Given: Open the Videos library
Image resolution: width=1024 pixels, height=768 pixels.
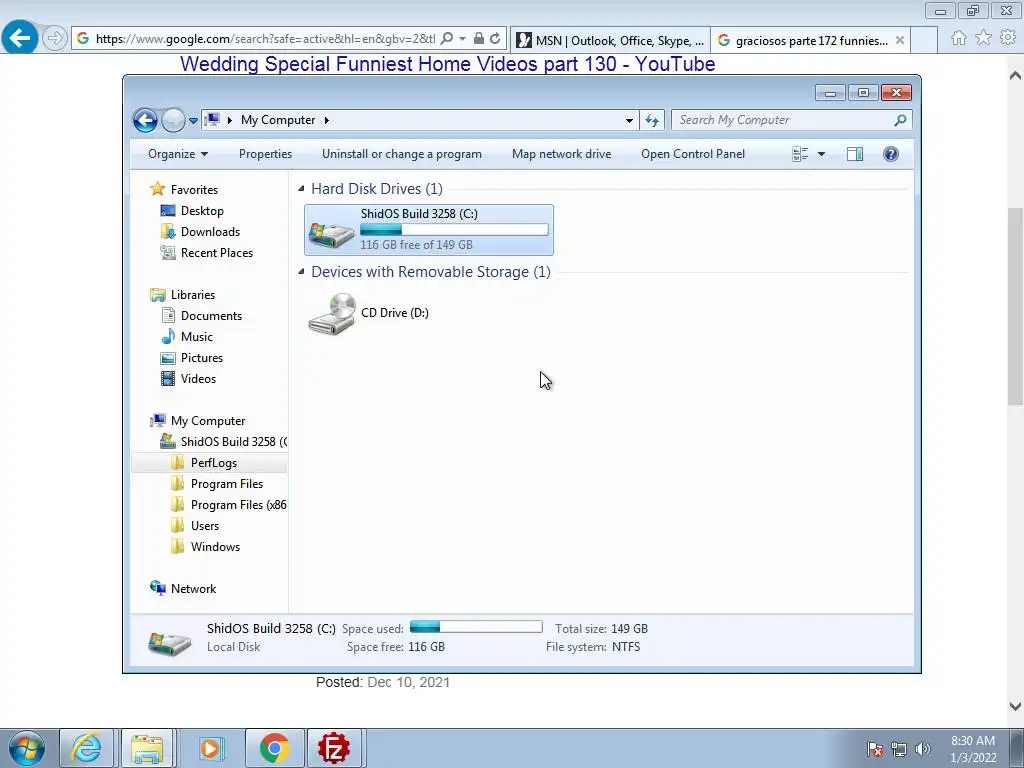Looking at the screenshot, I should (x=198, y=379).
